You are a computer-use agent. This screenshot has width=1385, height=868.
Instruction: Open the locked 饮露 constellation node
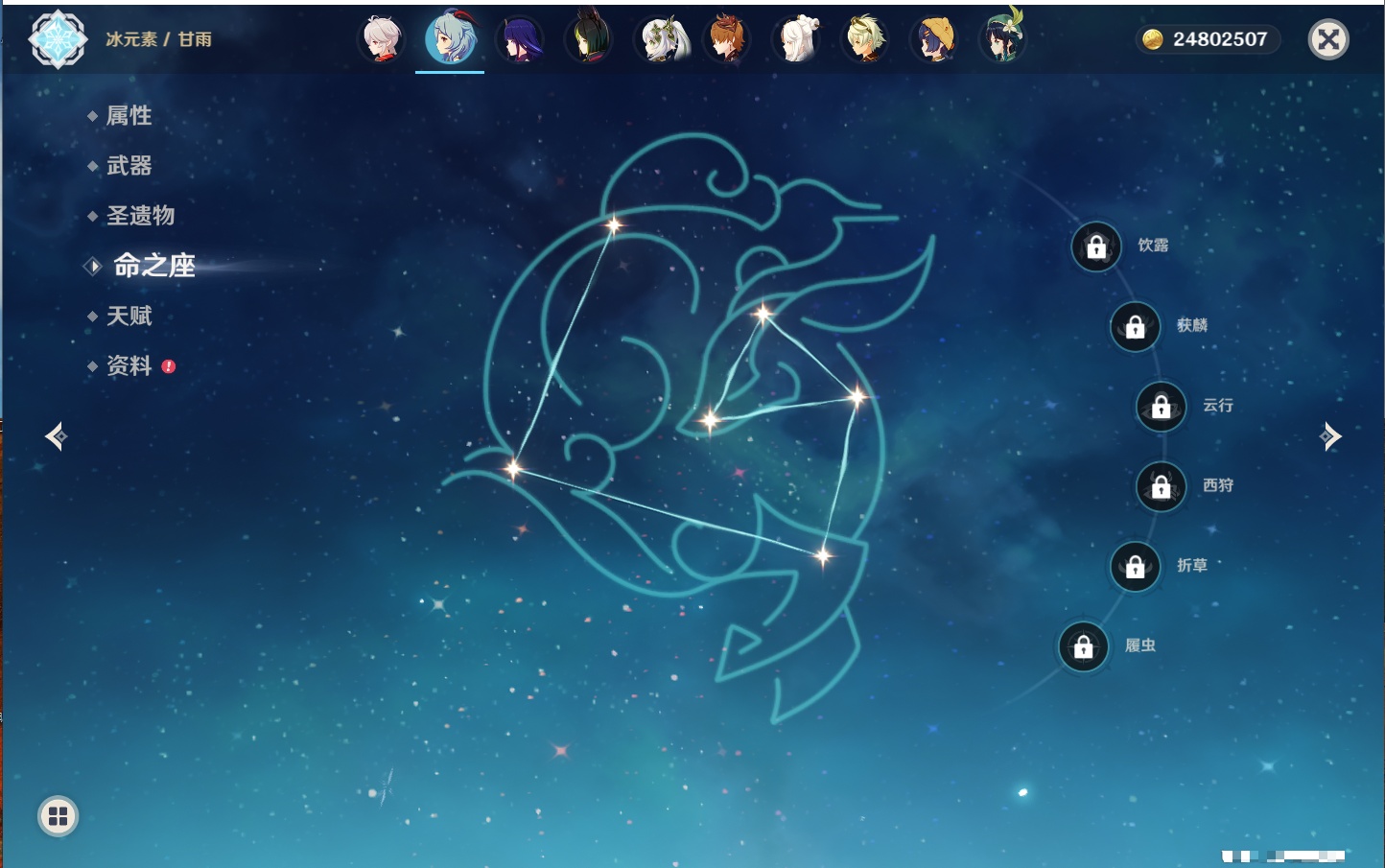click(1096, 247)
